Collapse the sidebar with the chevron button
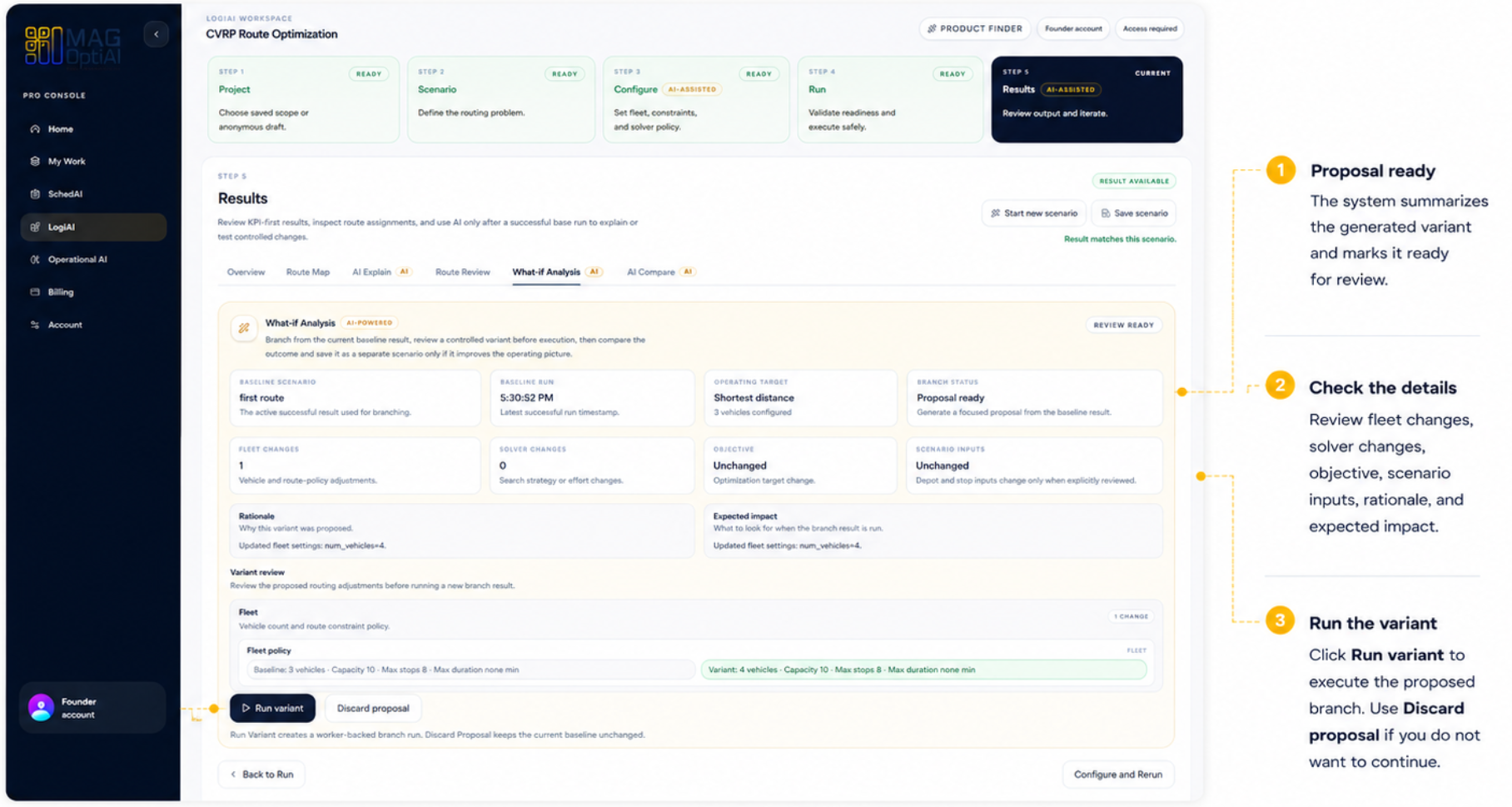This screenshot has height=807, width=1512. point(156,34)
